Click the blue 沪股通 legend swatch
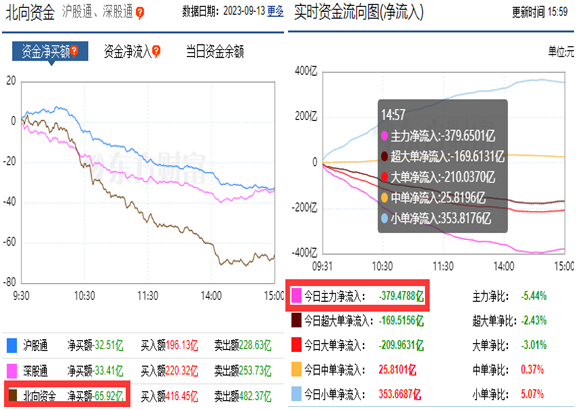 point(12,346)
